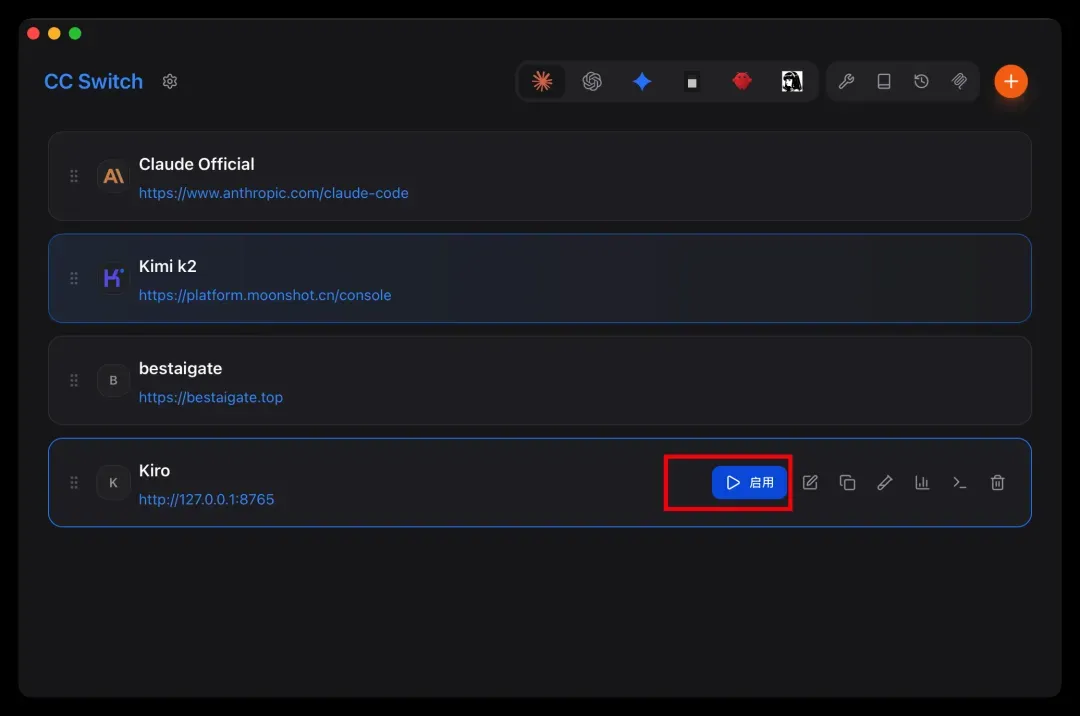Duplicate the Kiro provider
Screen dimensions: 1080x716
tap(847, 483)
